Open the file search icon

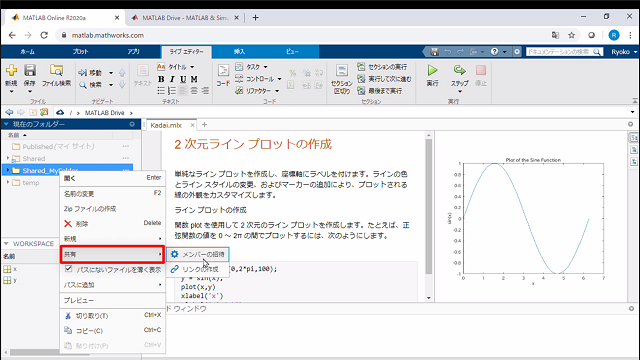point(56,71)
